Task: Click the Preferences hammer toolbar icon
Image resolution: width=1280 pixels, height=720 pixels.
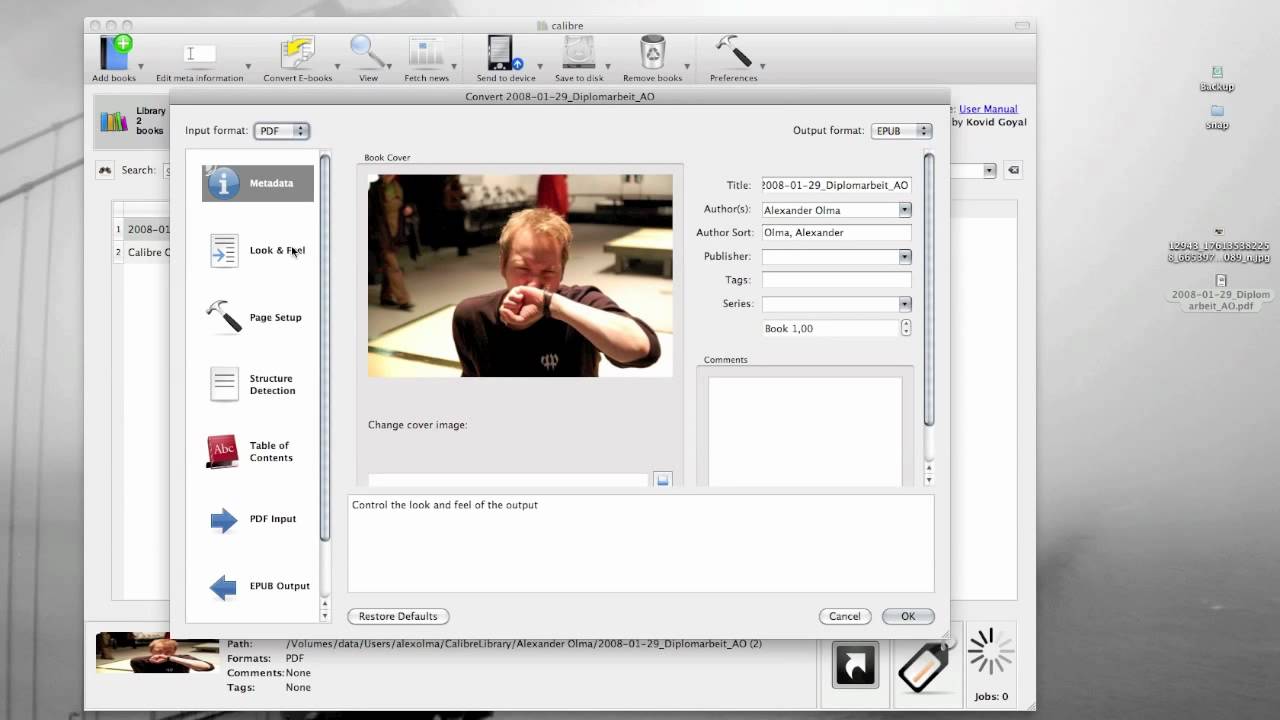Action: coord(733,52)
